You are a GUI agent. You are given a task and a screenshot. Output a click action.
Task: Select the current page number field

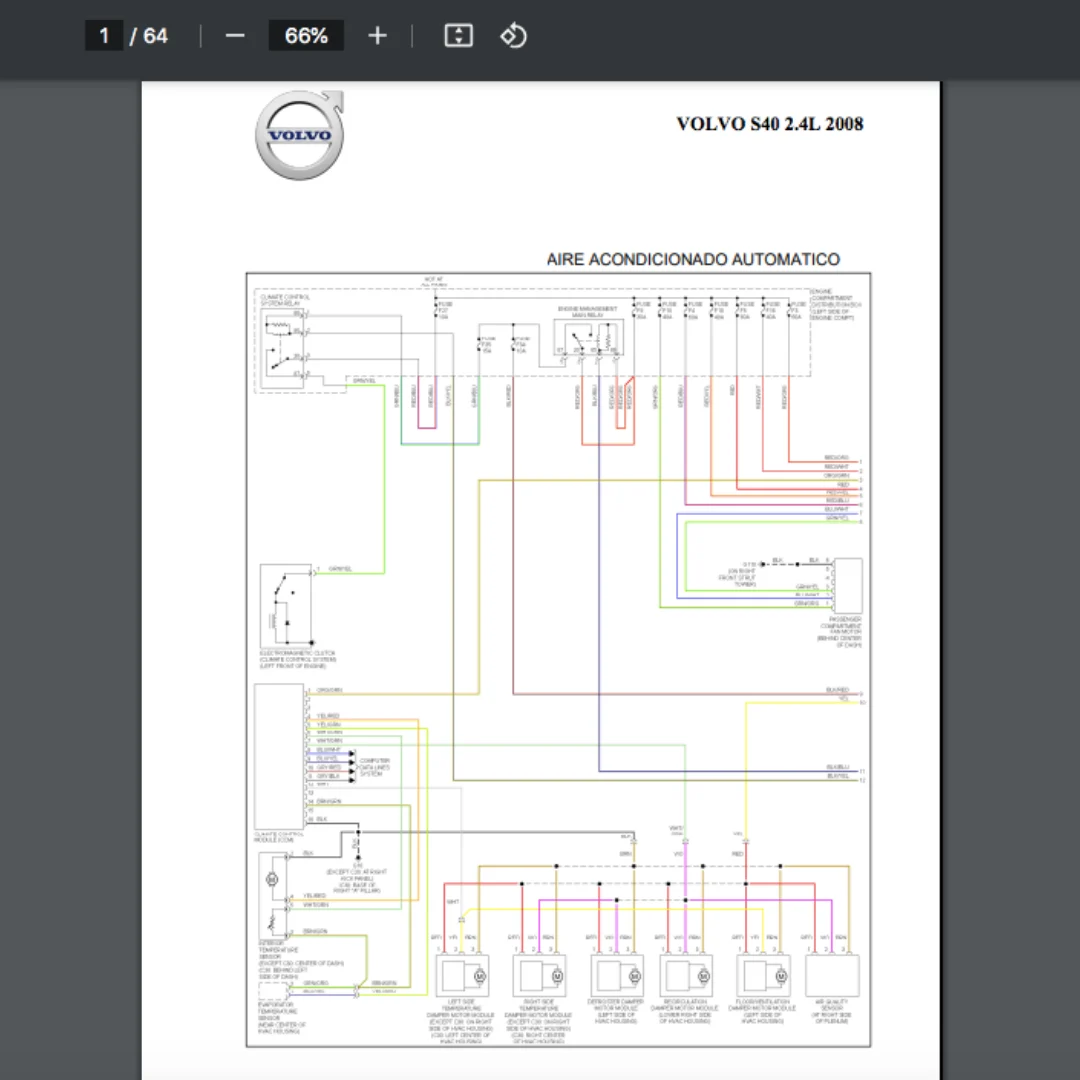104,36
